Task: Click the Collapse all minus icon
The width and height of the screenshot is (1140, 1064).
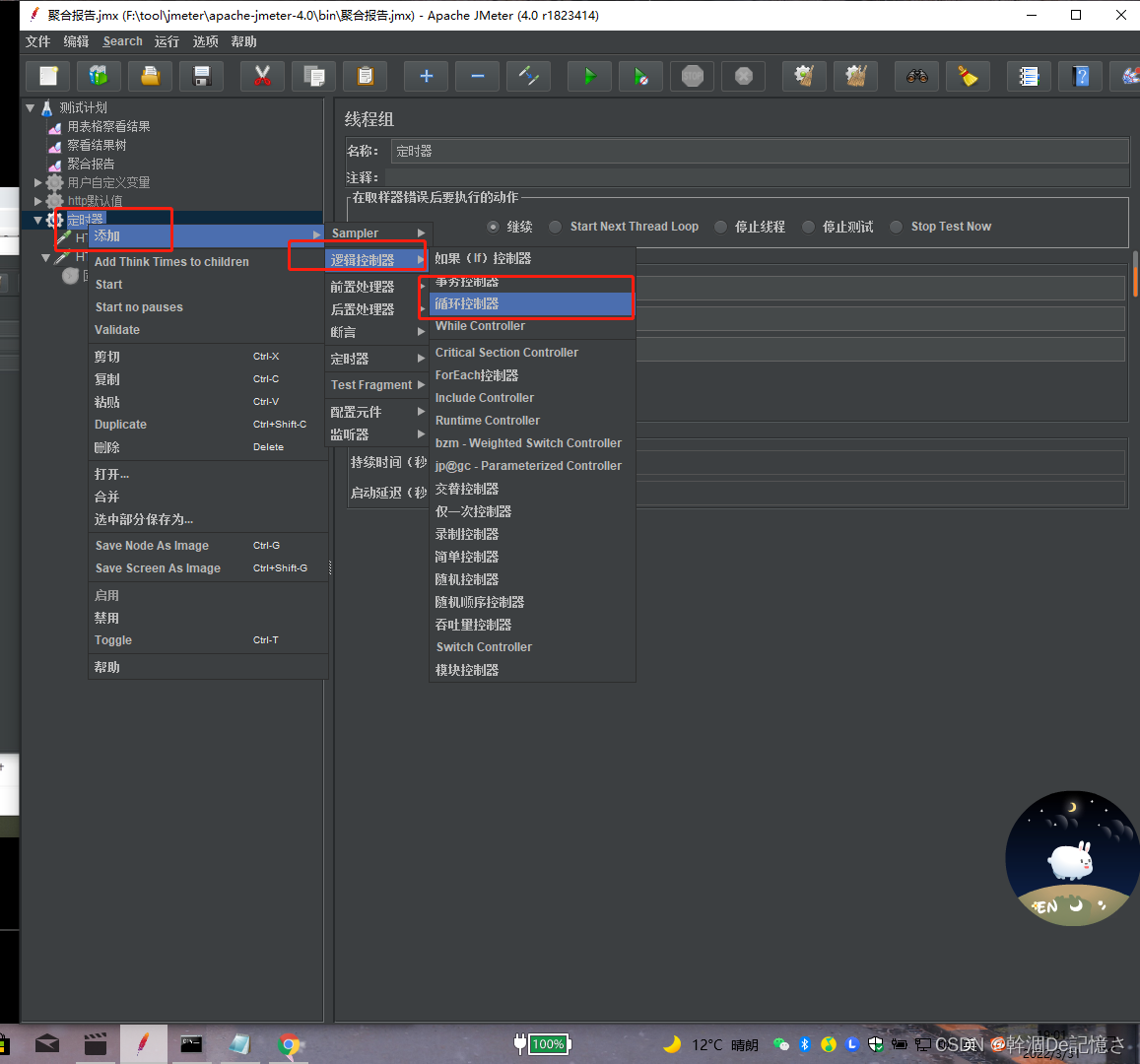Action: (478, 76)
